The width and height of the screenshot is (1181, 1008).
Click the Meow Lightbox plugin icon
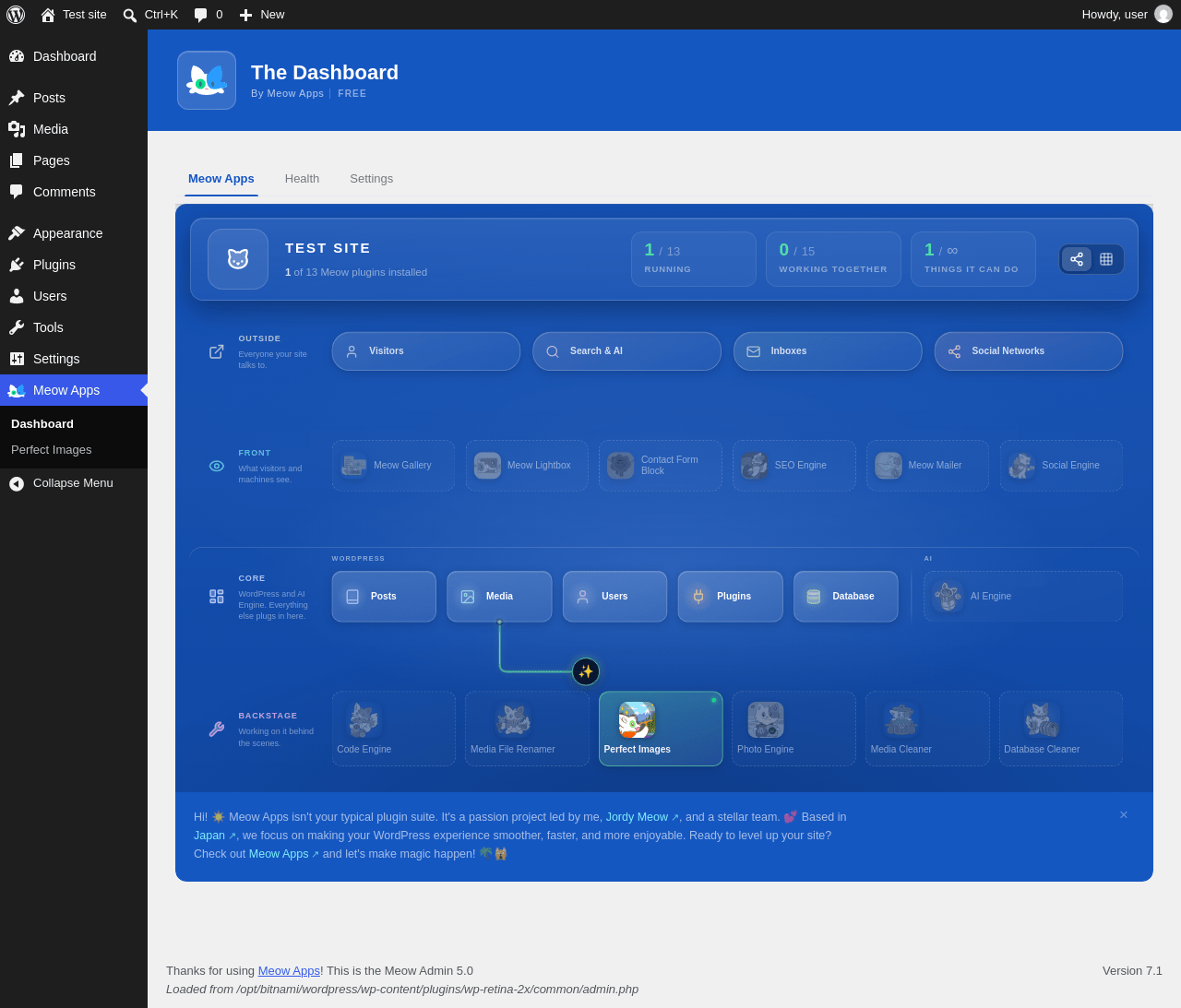pos(487,466)
